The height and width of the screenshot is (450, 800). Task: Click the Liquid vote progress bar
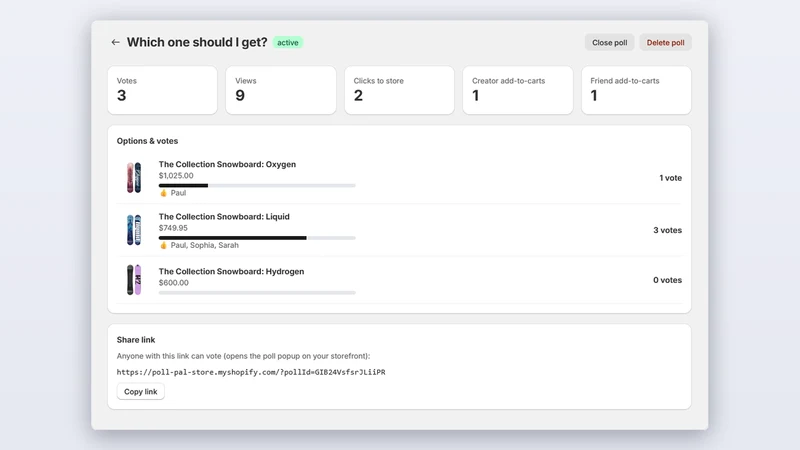click(257, 238)
